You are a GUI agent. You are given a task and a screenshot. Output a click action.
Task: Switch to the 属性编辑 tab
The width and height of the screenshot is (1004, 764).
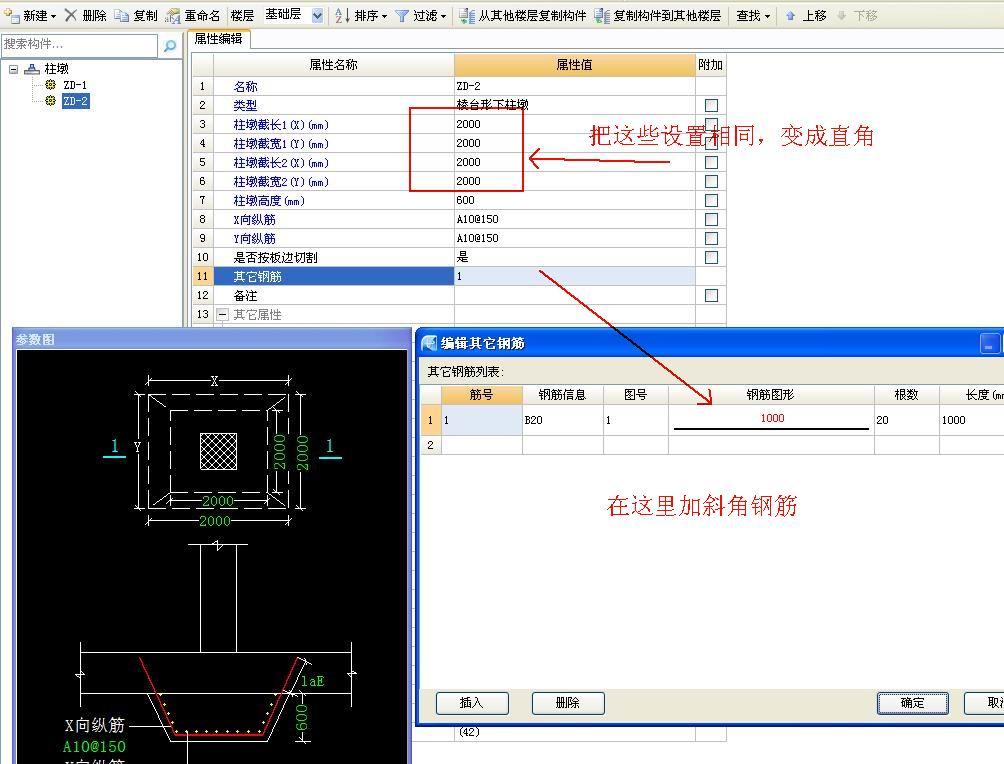[218, 39]
